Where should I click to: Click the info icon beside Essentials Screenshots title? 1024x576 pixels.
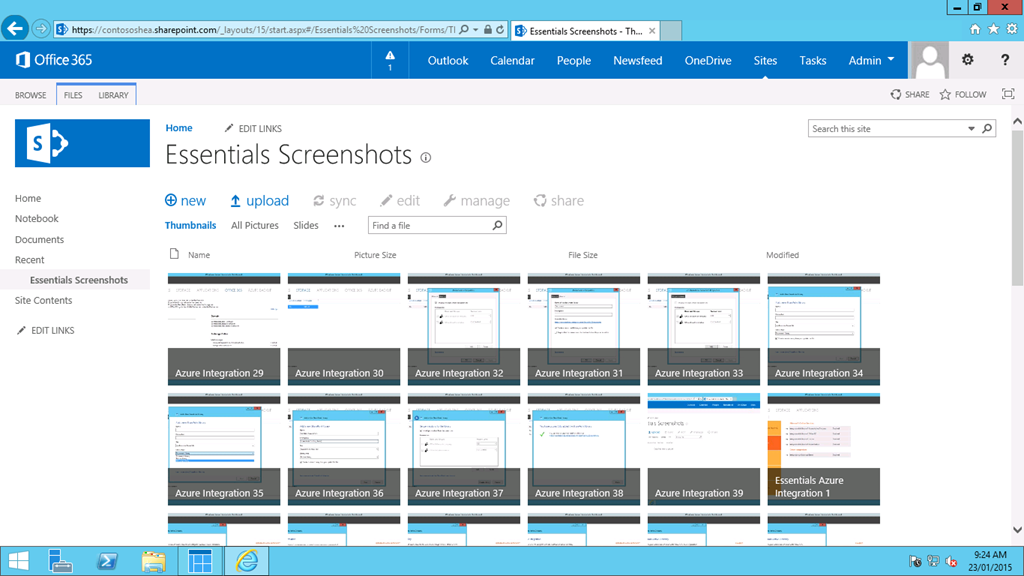coord(426,158)
